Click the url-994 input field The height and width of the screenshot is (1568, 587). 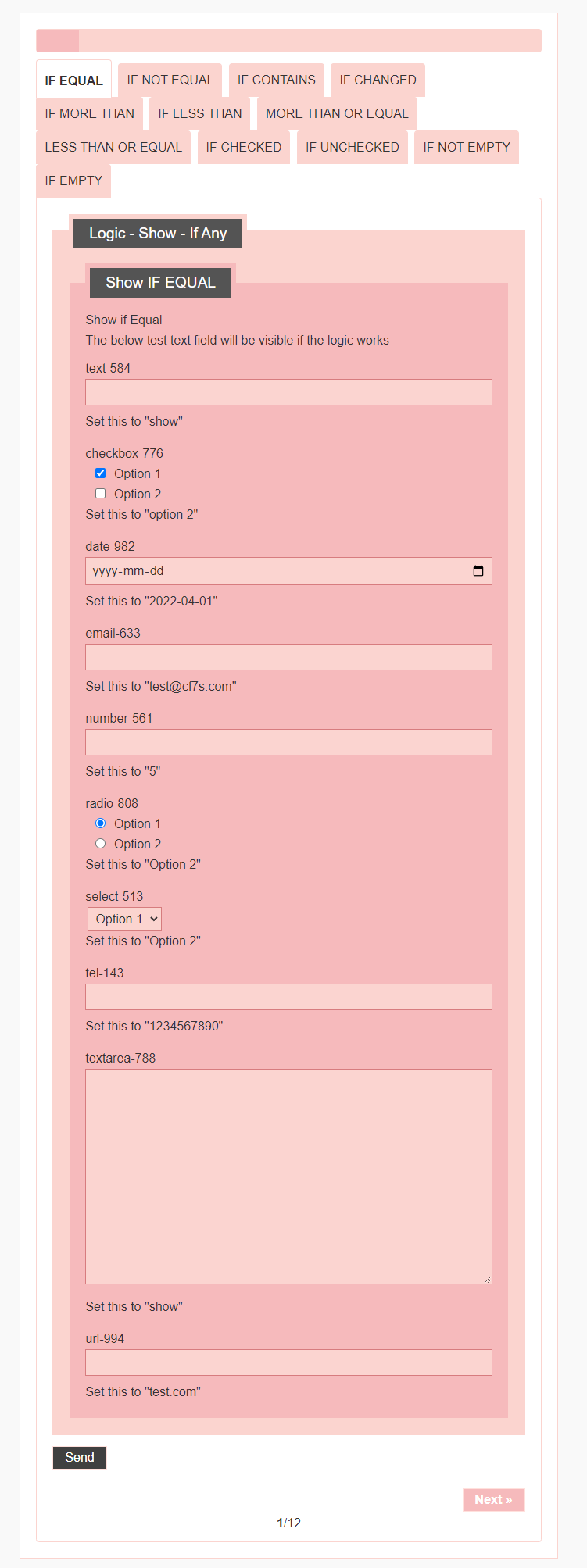288,1363
